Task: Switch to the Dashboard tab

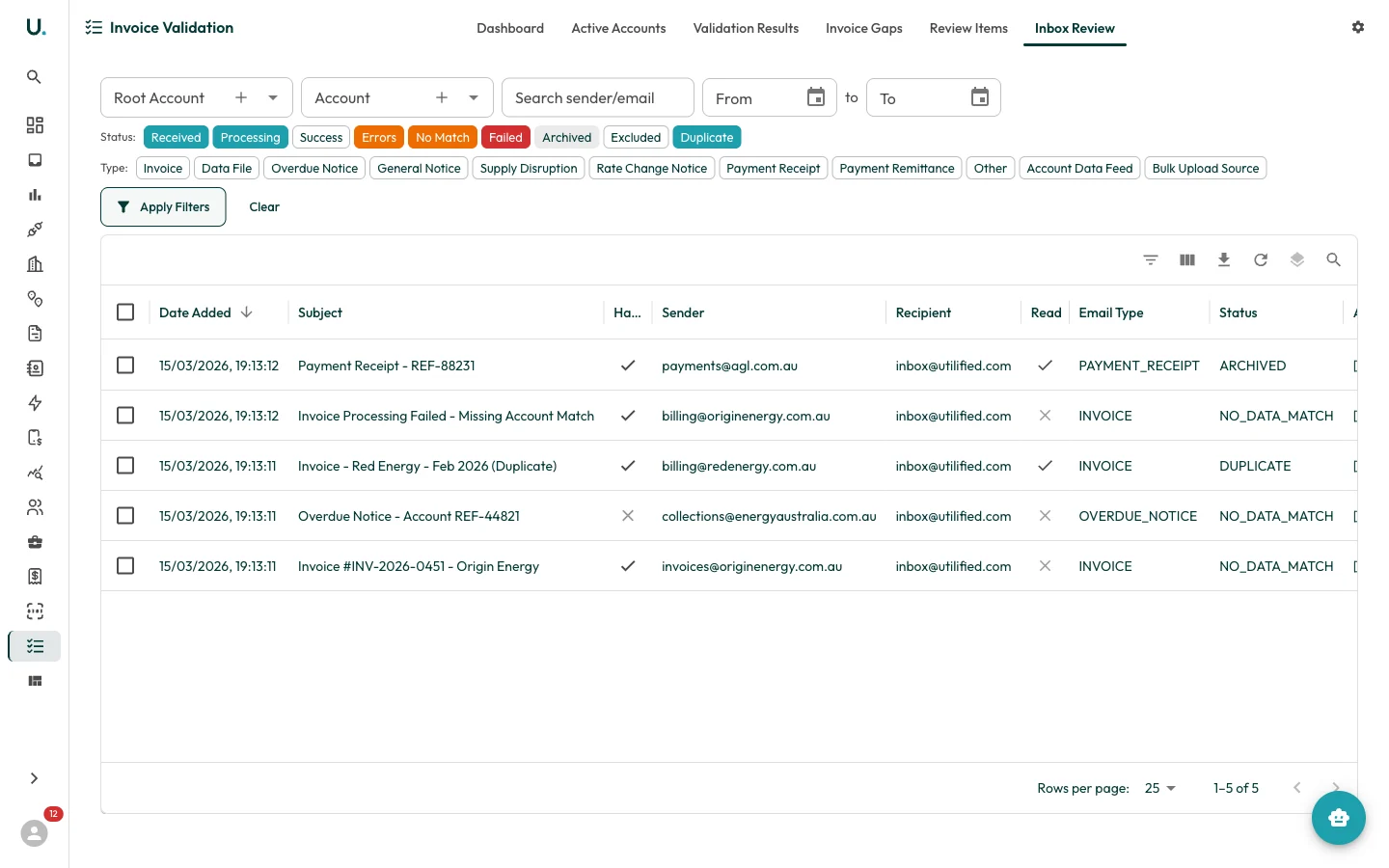Action: [x=510, y=28]
